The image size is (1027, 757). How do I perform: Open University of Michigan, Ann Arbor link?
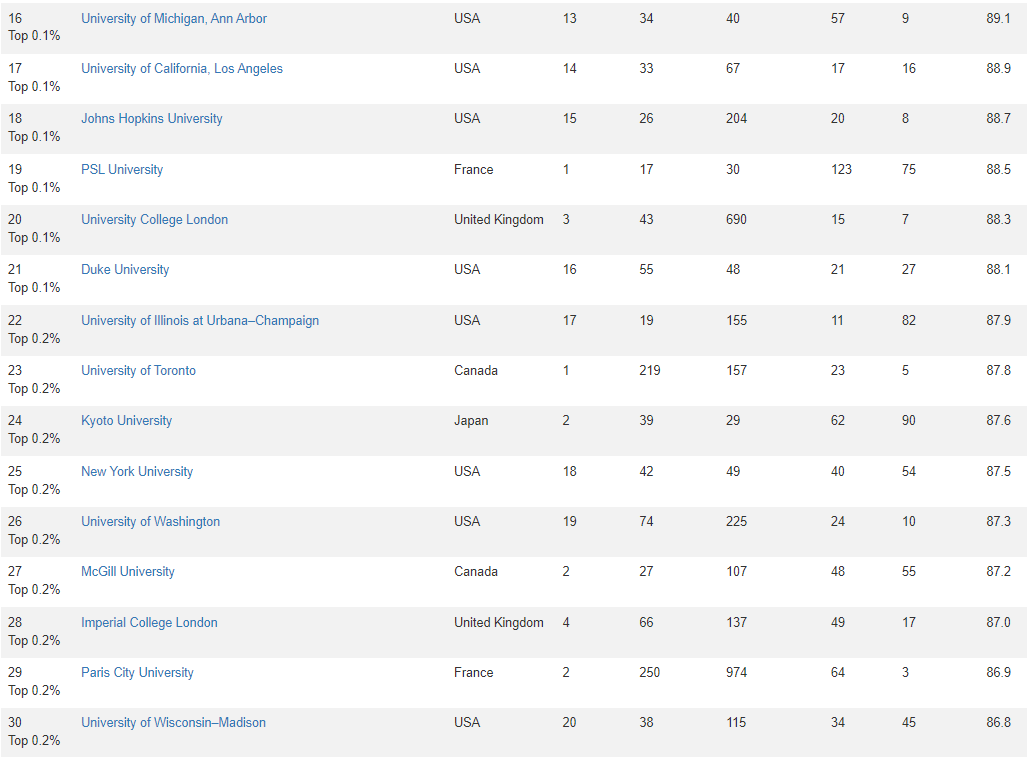click(x=174, y=18)
